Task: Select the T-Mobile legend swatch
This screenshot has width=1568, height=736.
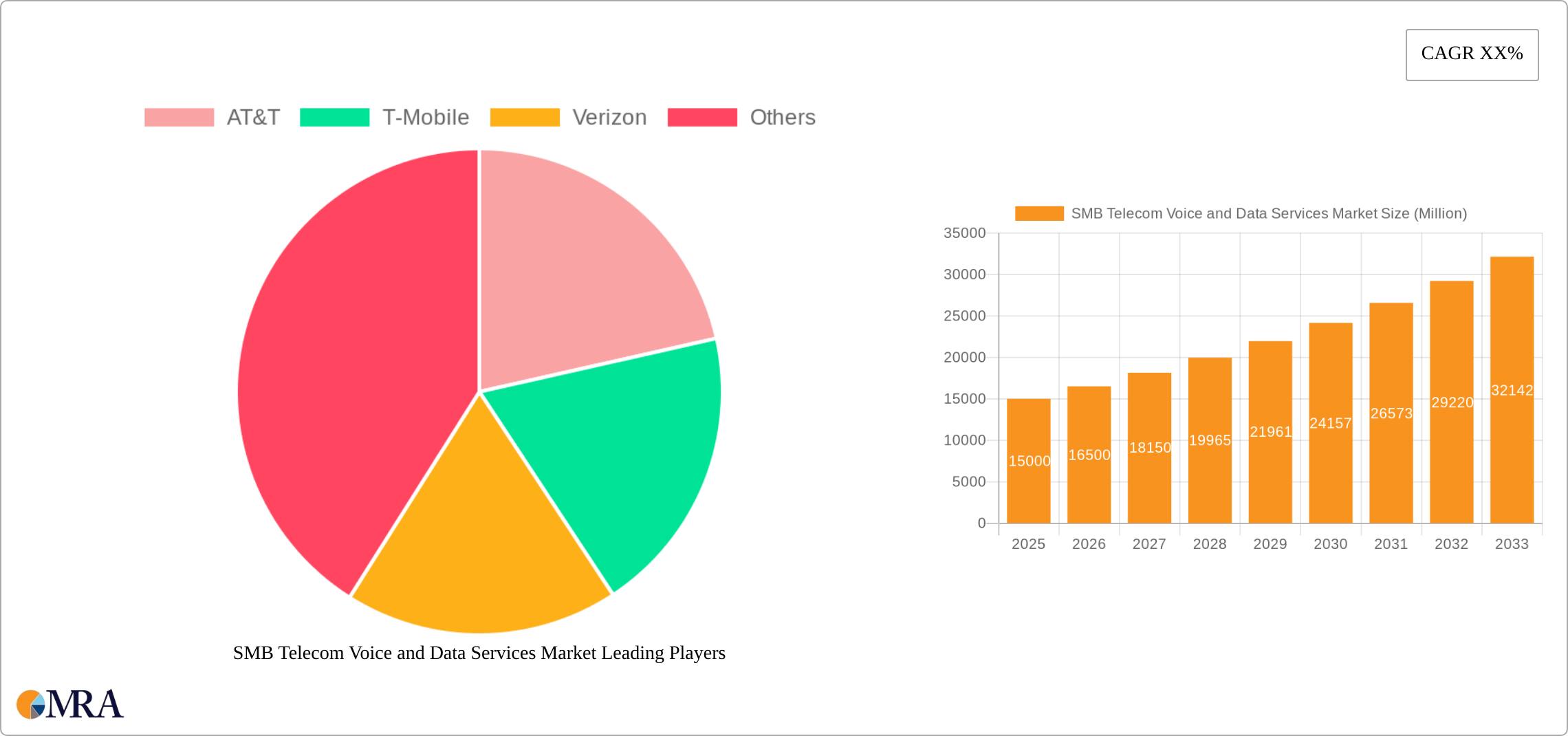Action: click(336, 117)
